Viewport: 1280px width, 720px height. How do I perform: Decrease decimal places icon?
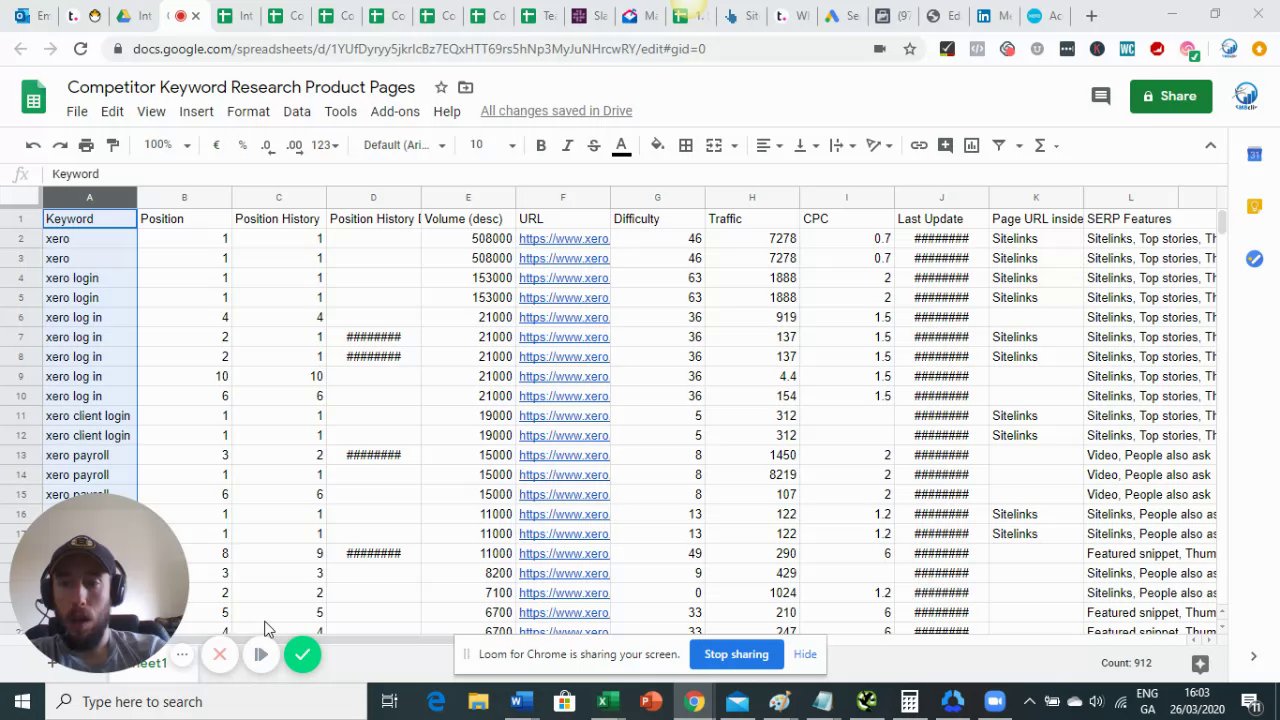pos(267,145)
